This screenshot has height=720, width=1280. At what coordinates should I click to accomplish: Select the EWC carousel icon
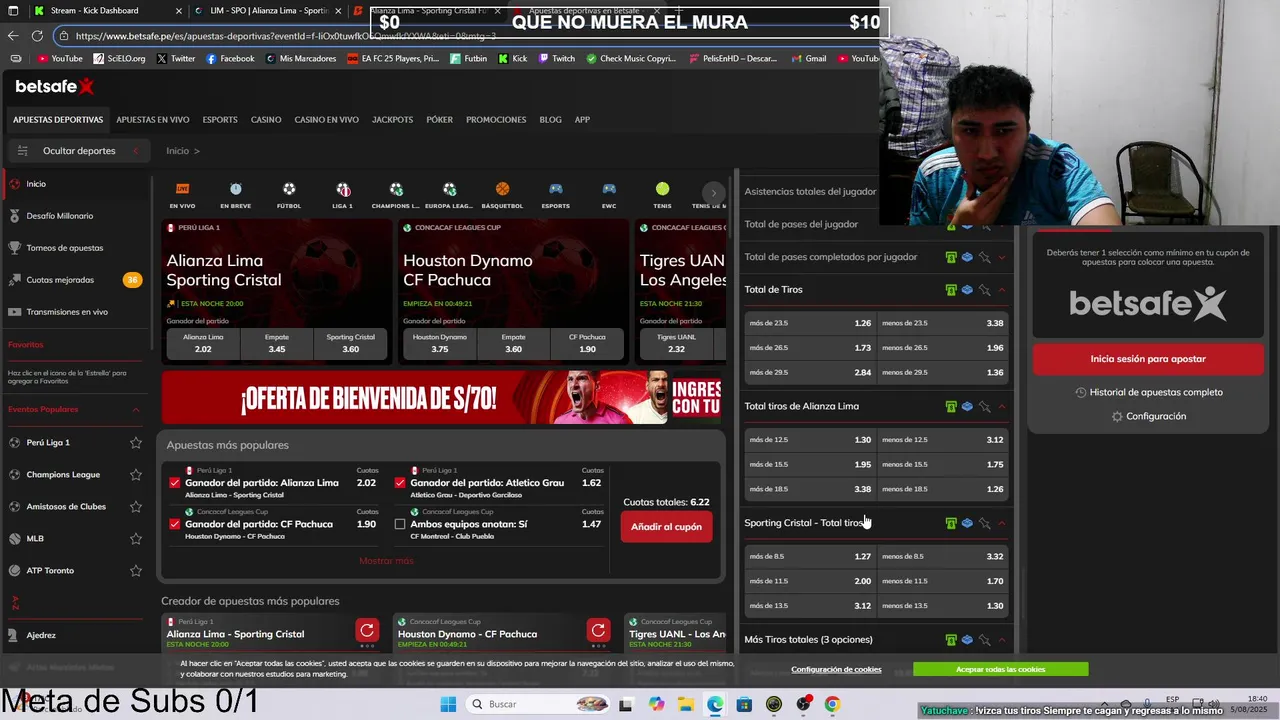click(x=609, y=189)
